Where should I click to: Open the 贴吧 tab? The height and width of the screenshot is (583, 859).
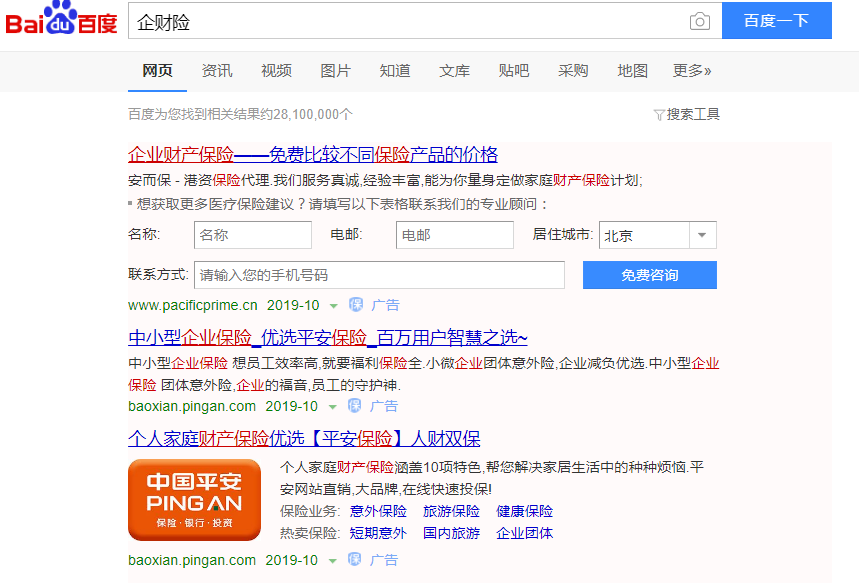point(514,71)
